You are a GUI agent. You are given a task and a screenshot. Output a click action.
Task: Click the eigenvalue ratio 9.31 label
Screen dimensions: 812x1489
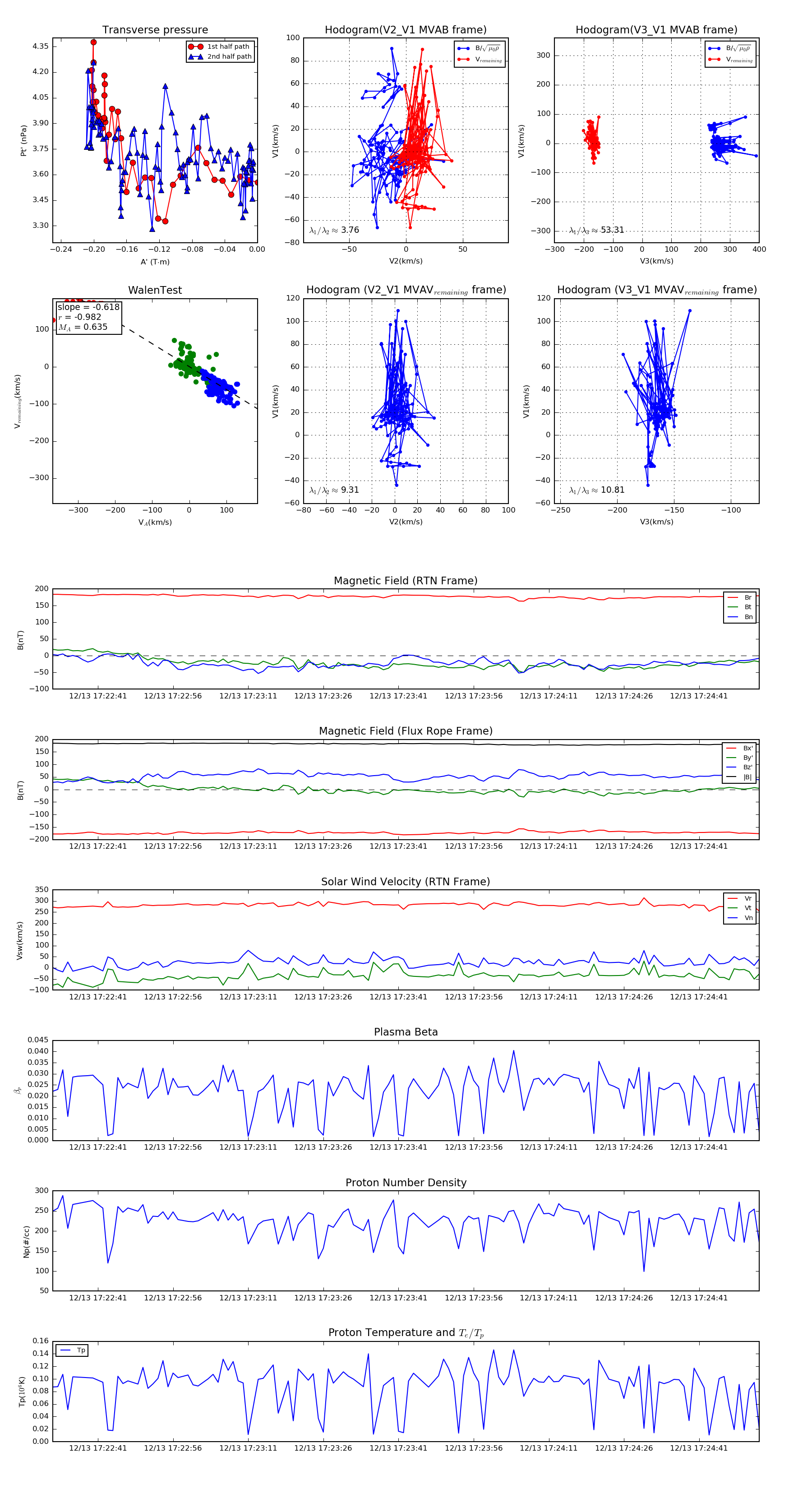[x=334, y=490]
